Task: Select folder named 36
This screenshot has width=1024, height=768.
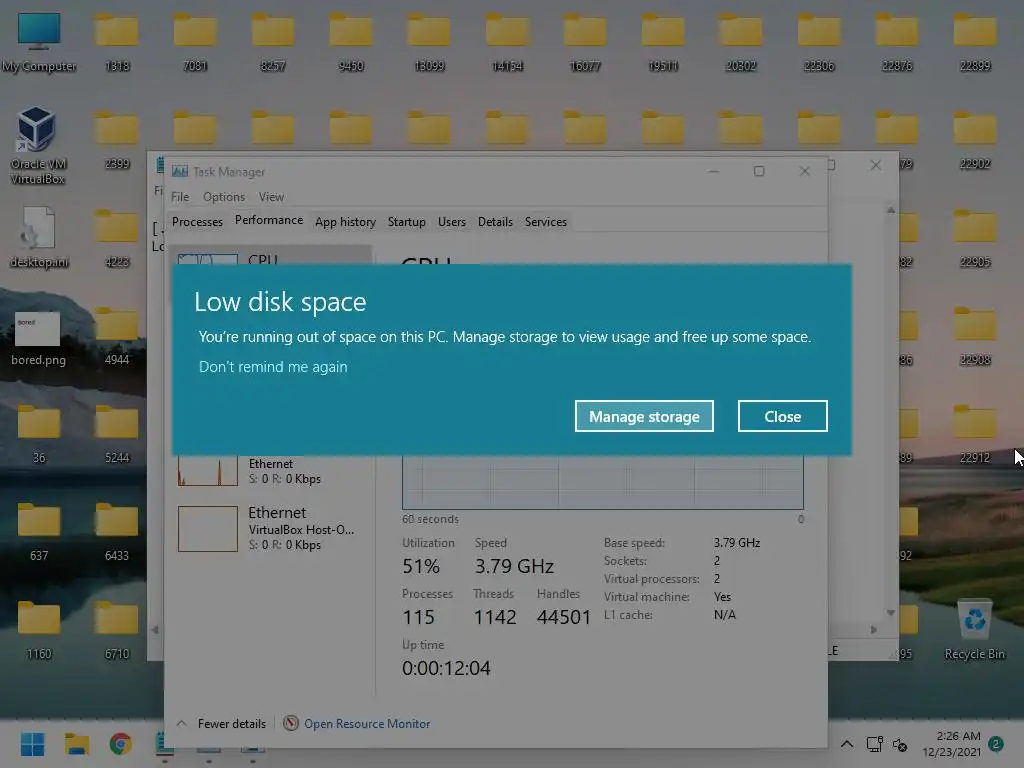Action: coord(39,434)
